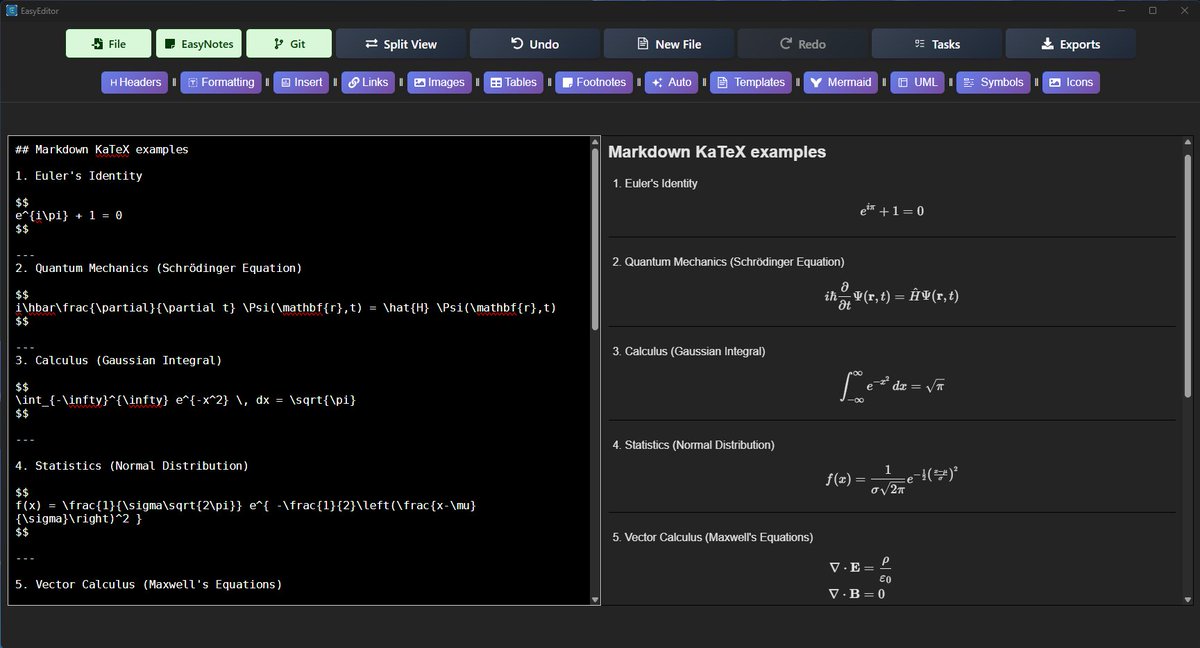Viewport: 1200px width, 648px height.
Task: Click the \int Gaussian source line in editor
Action: [x=186, y=400]
